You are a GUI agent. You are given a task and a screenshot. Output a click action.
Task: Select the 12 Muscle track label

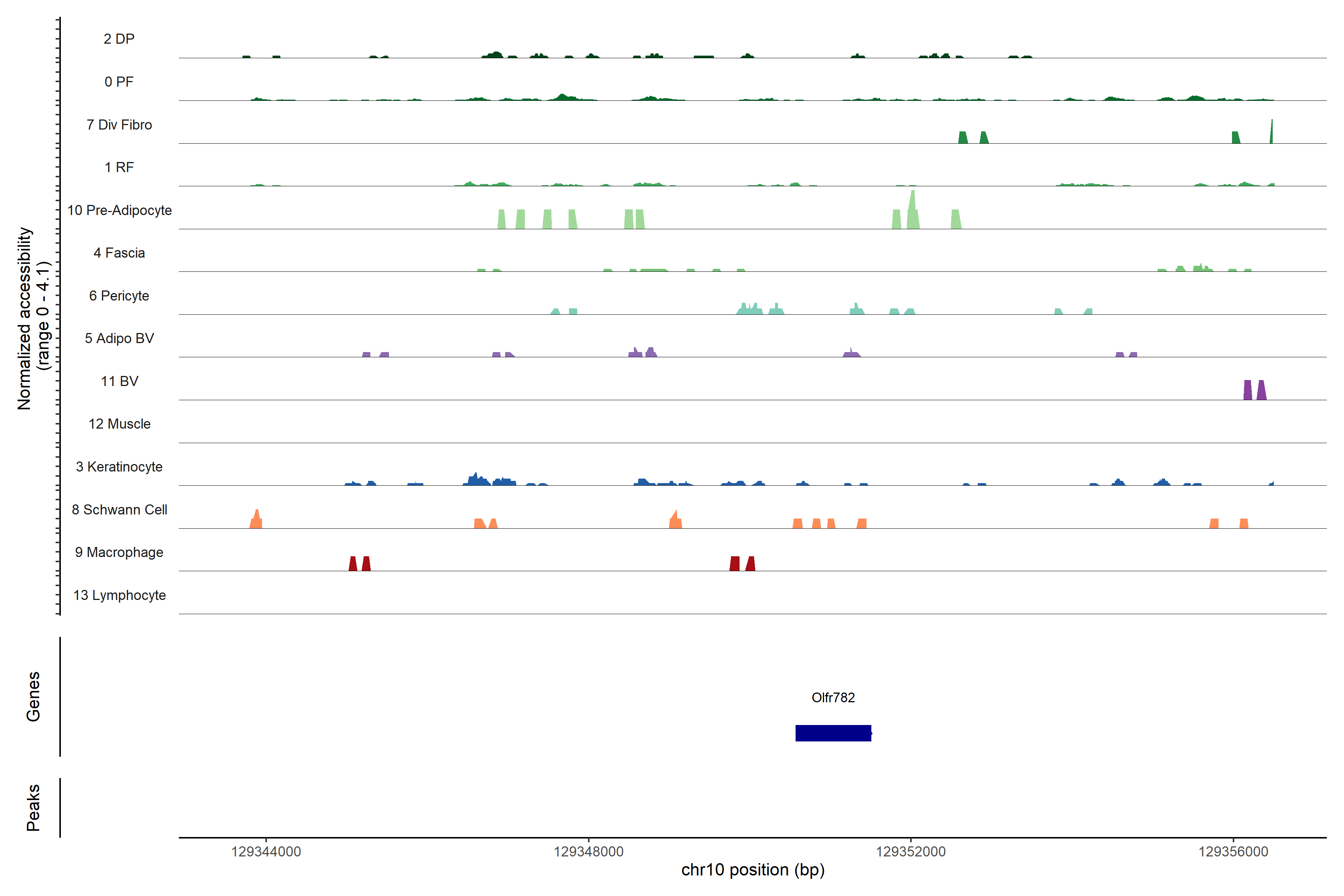(119, 424)
